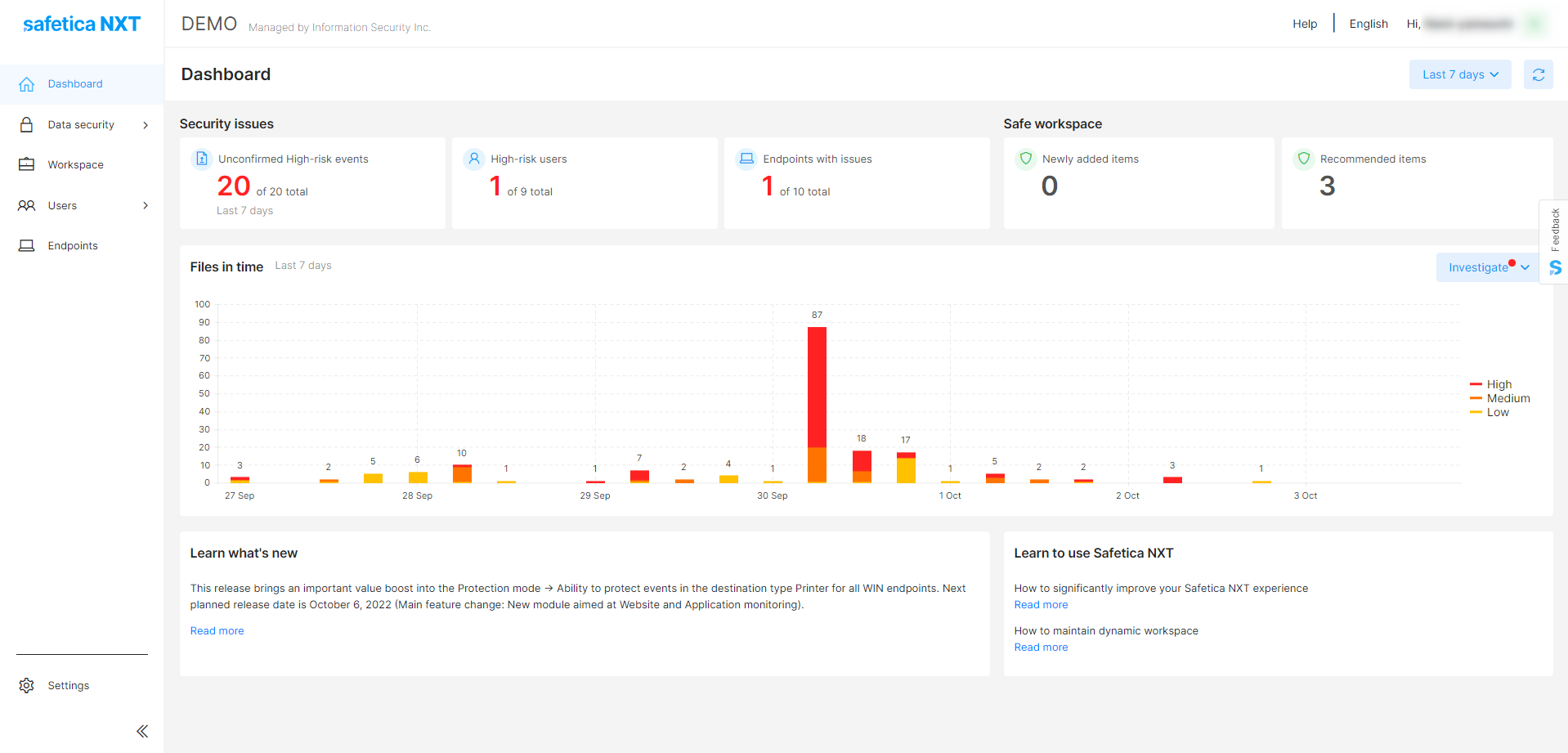Open Settings menu item
1568x753 pixels.
coord(82,685)
